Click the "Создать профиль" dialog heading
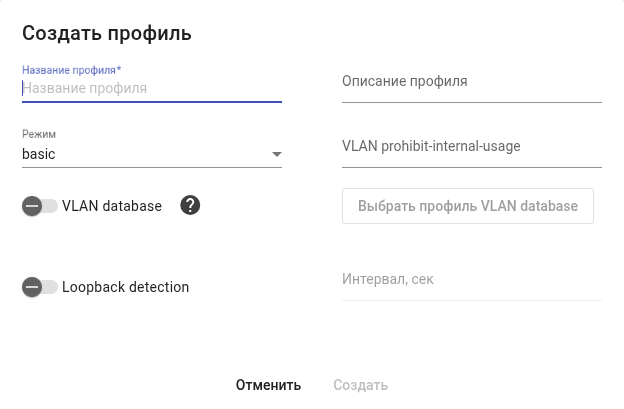Viewport: 624px width, 409px height. [x=106, y=33]
